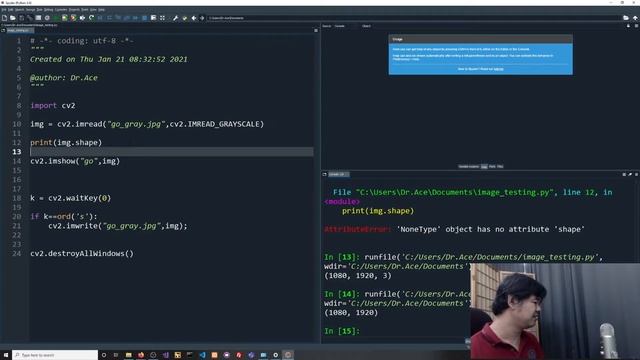Open the Debug menu
This screenshot has width=640, height=360.
pyautogui.click(x=49, y=9)
